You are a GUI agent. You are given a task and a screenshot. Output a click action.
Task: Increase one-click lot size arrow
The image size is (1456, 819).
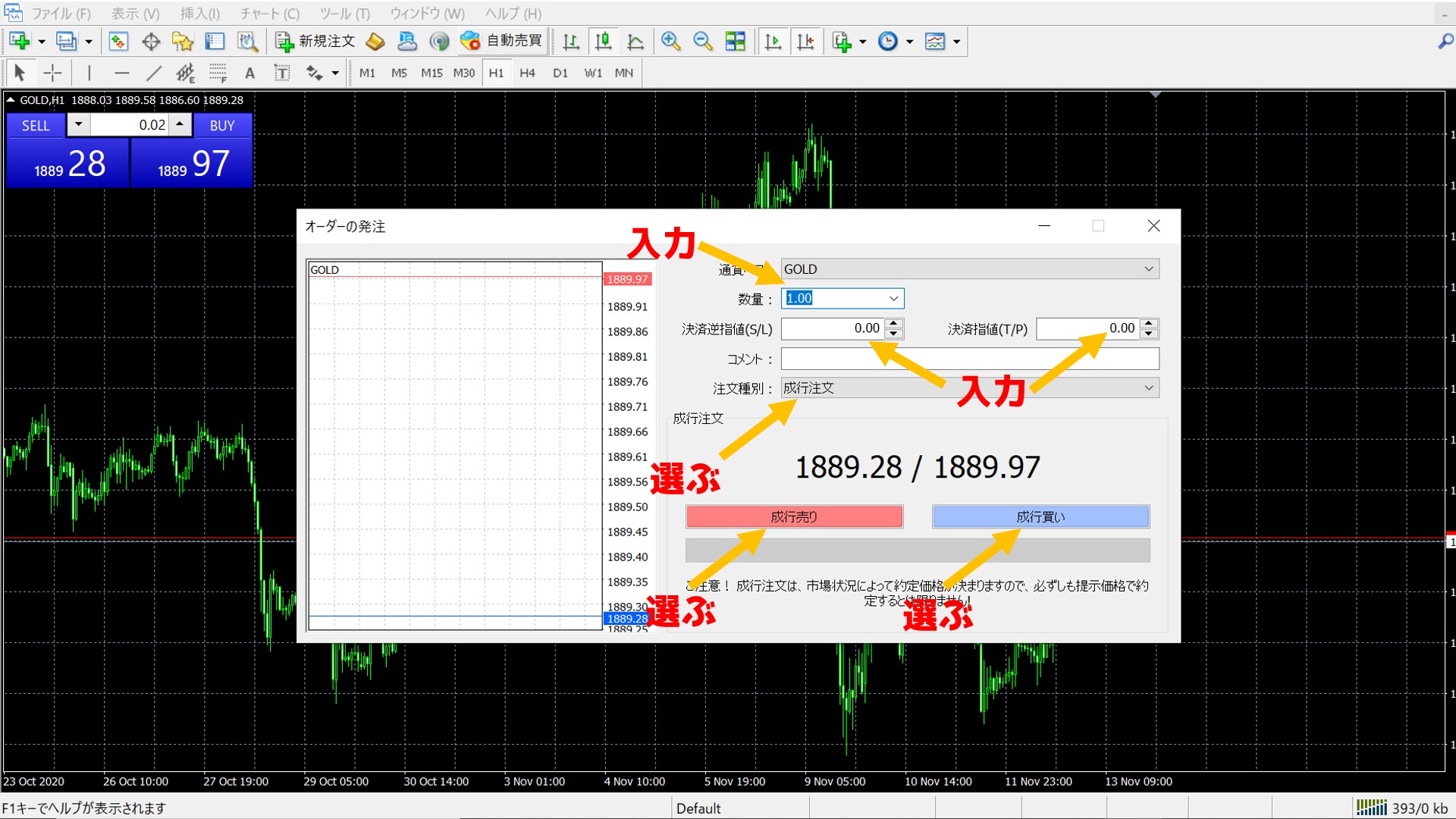tap(180, 124)
